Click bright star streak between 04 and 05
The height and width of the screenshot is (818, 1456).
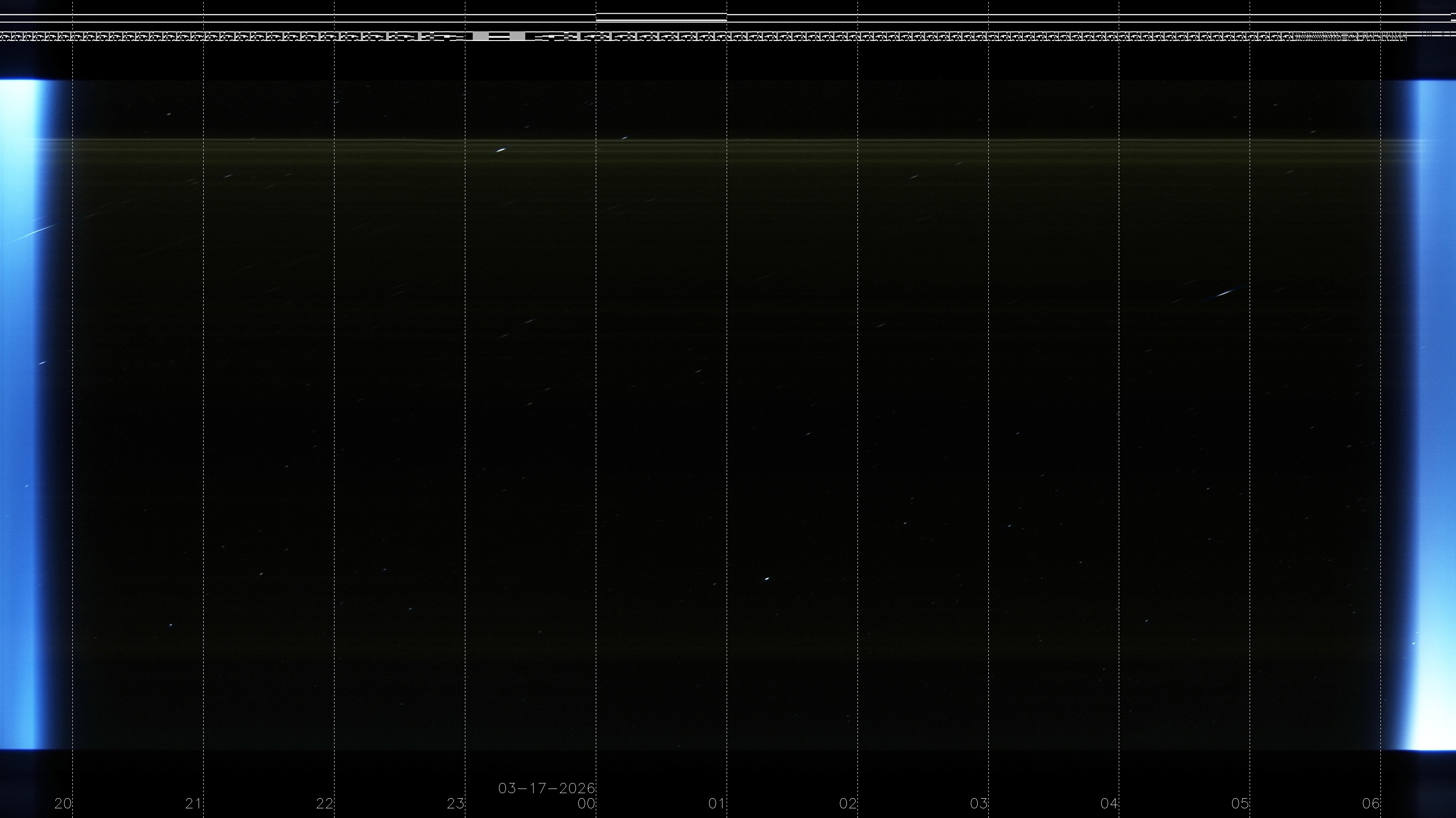tap(1224, 293)
